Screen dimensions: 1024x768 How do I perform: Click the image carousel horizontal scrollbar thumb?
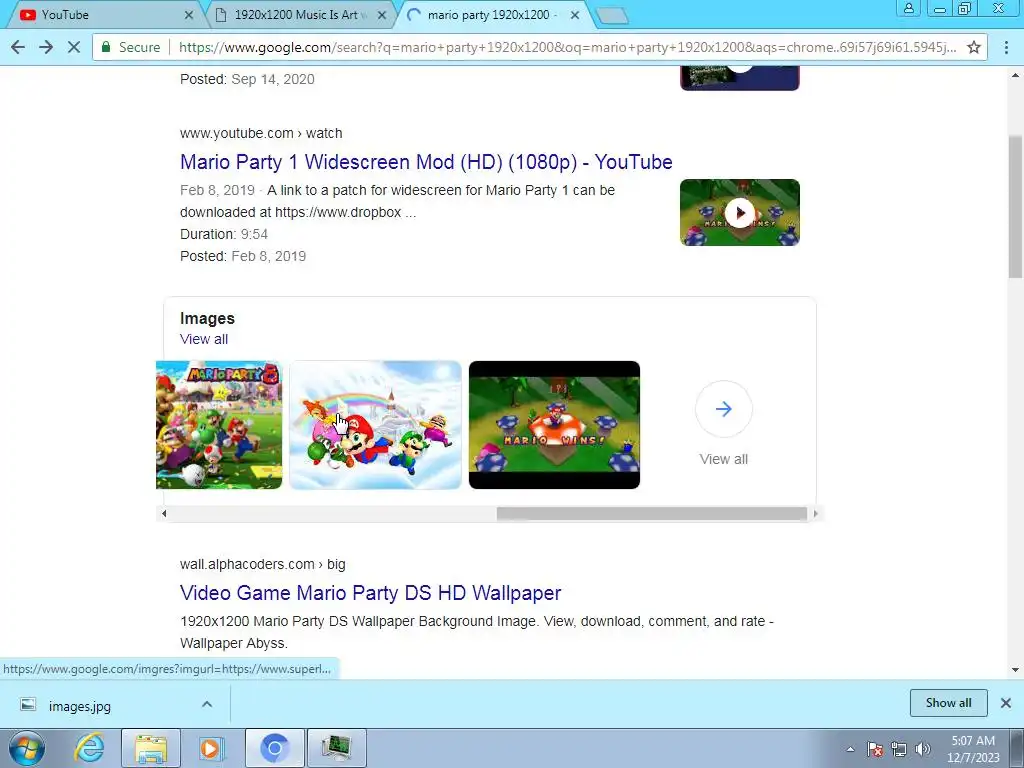(652, 513)
